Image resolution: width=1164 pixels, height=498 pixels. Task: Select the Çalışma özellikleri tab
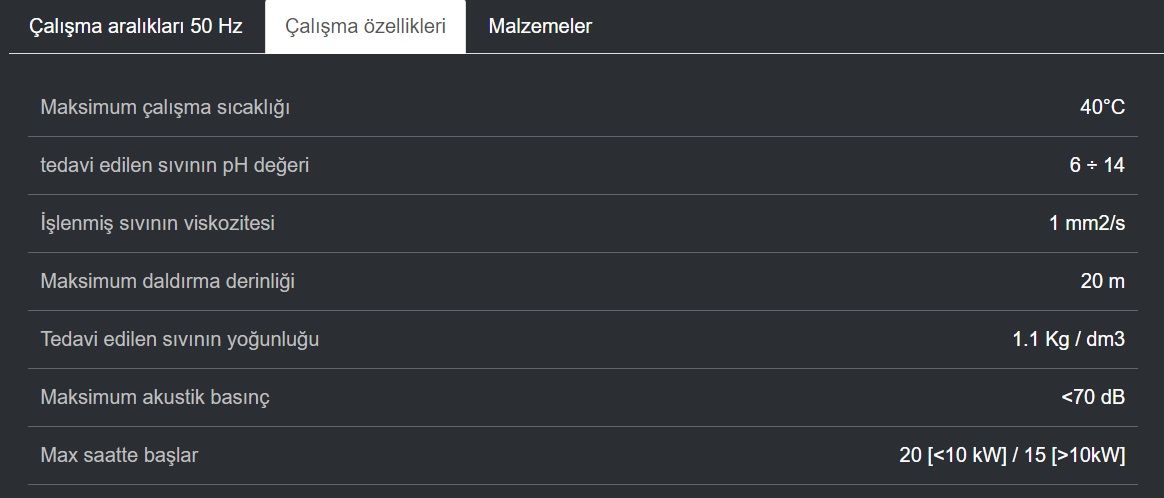pos(365,27)
